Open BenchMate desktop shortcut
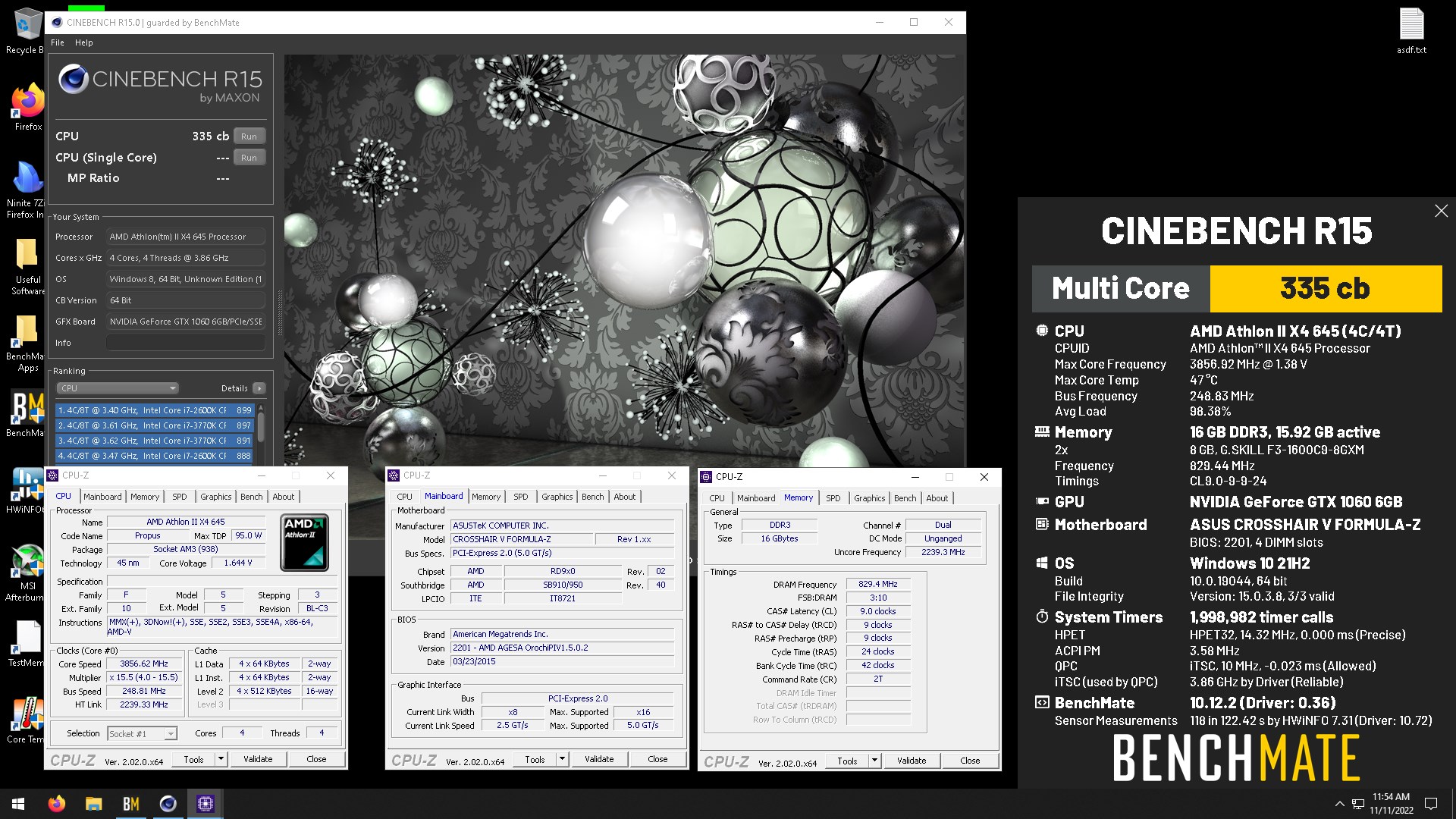 point(27,414)
